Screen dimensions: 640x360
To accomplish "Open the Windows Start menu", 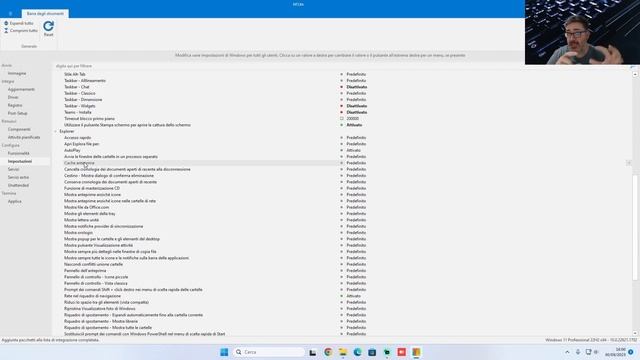I will [224, 352].
